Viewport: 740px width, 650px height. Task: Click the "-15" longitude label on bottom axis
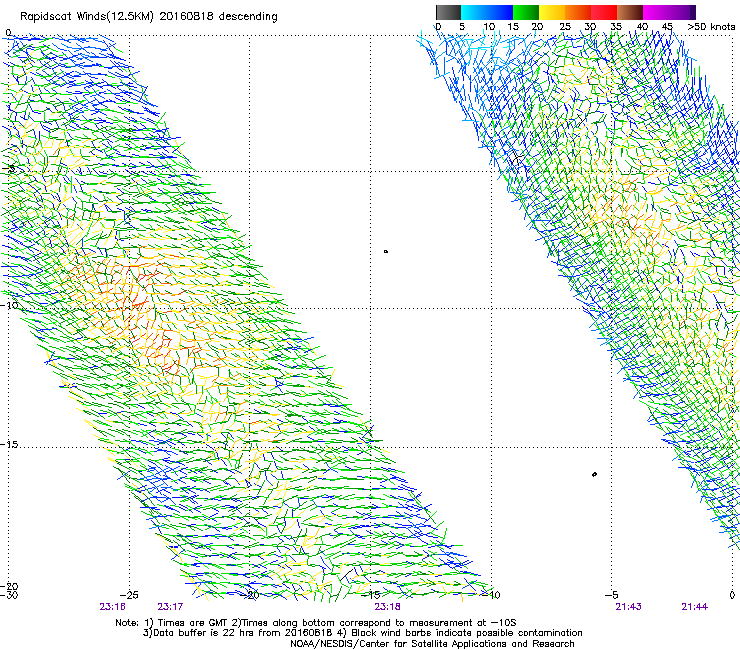(x=370, y=595)
